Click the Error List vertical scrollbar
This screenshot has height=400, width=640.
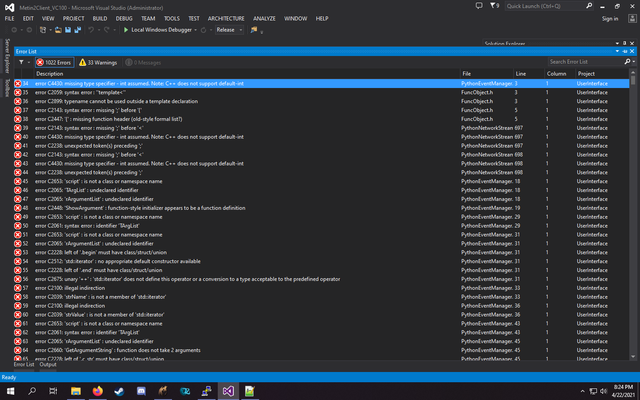click(x=633, y=216)
